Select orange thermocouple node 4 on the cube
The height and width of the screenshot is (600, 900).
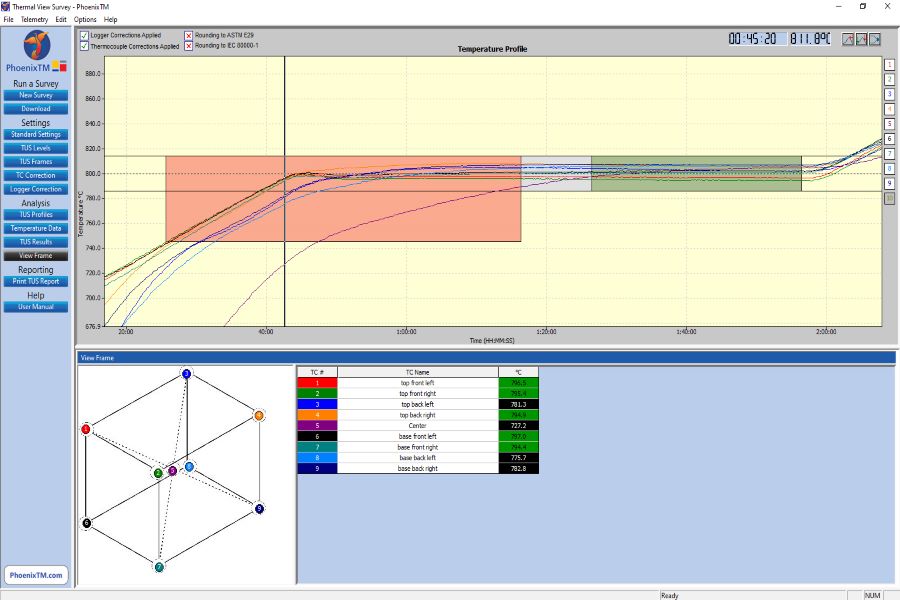(259, 415)
